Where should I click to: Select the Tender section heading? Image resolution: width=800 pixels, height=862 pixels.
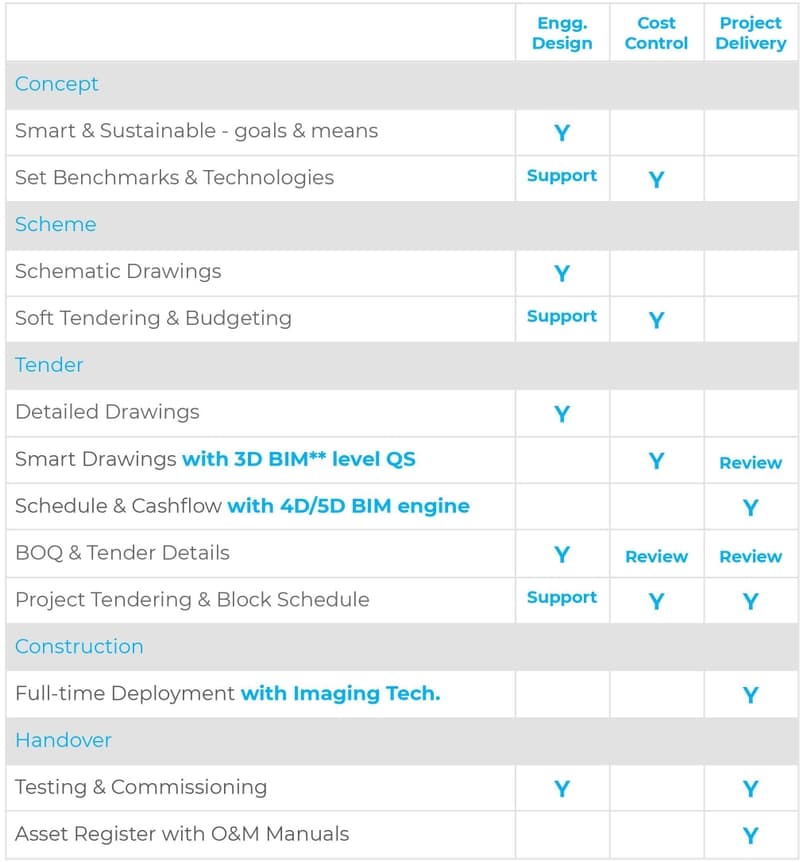coord(49,365)
